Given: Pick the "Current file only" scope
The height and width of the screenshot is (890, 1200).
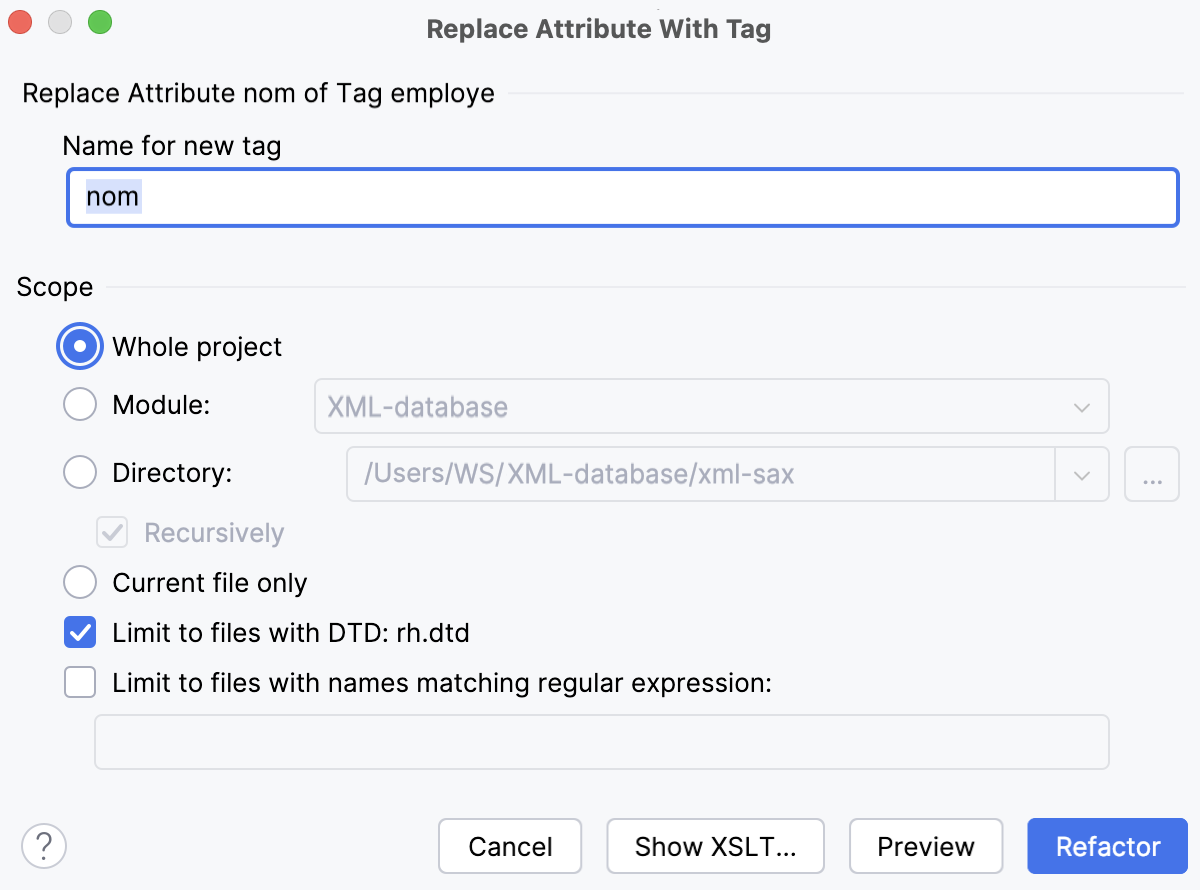Looking at the screenshot, I should tap(79, 582).
